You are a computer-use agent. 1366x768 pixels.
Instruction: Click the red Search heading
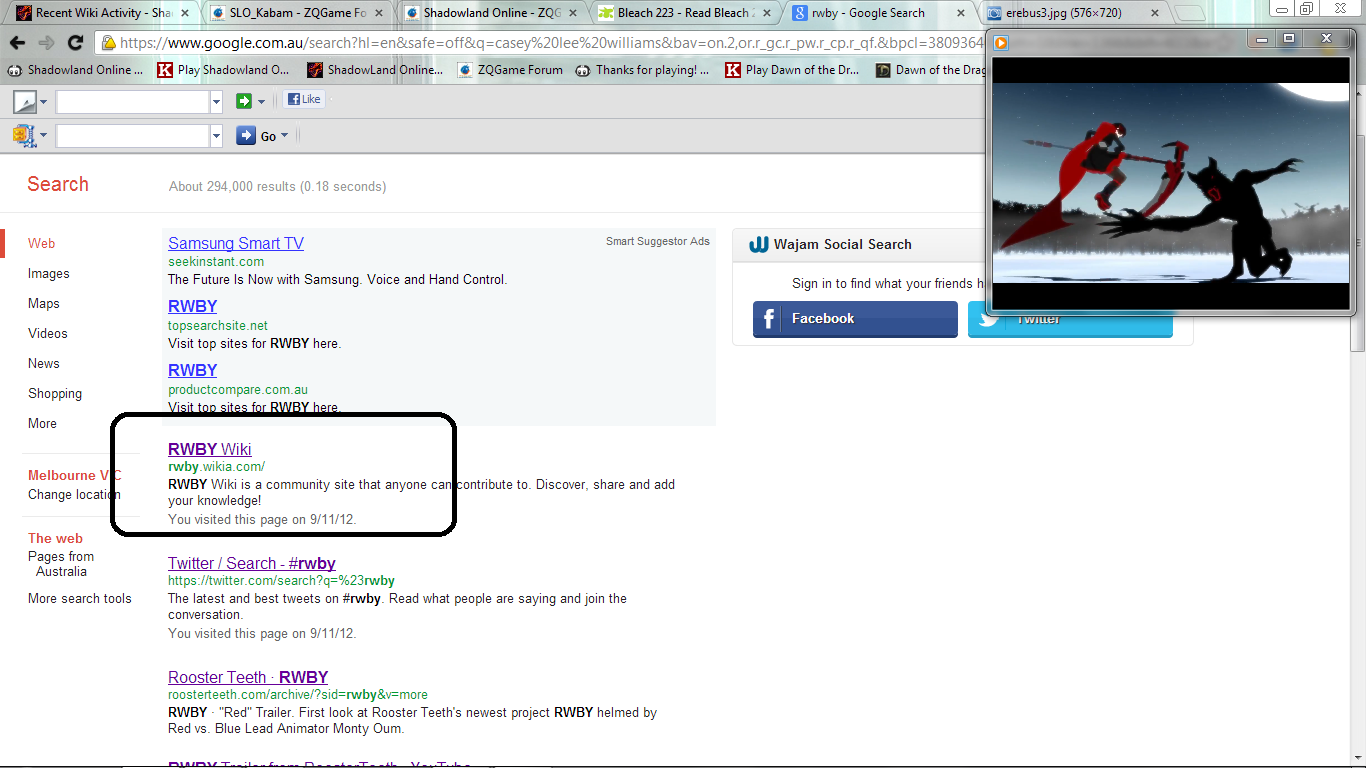(x=58, y=184)
